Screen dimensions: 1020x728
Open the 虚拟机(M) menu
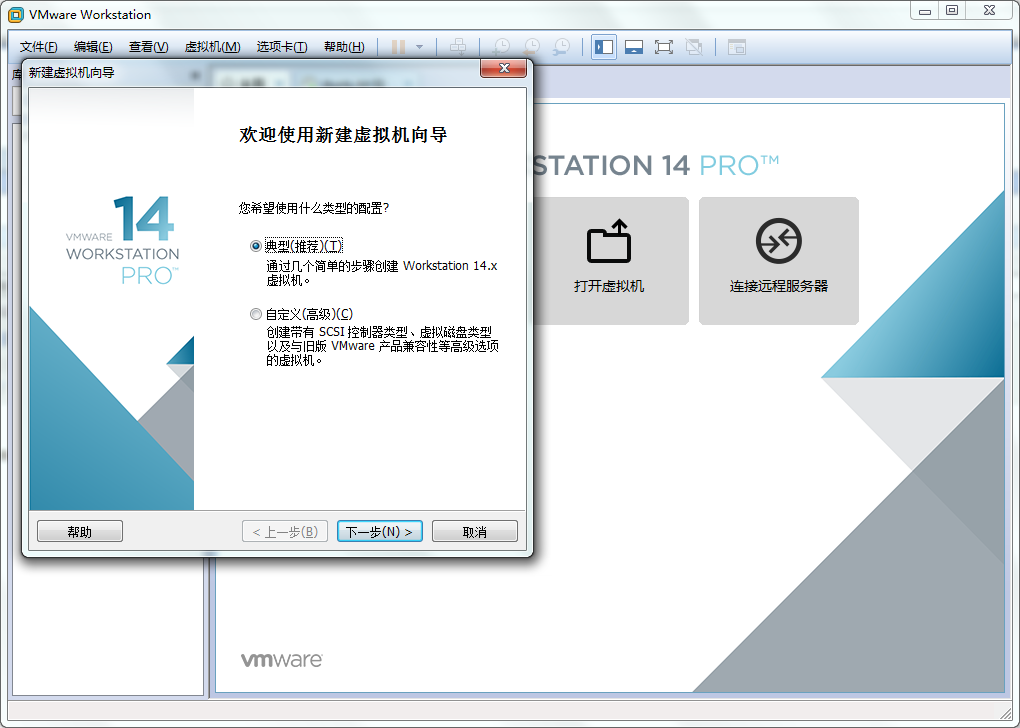point(213,47)
